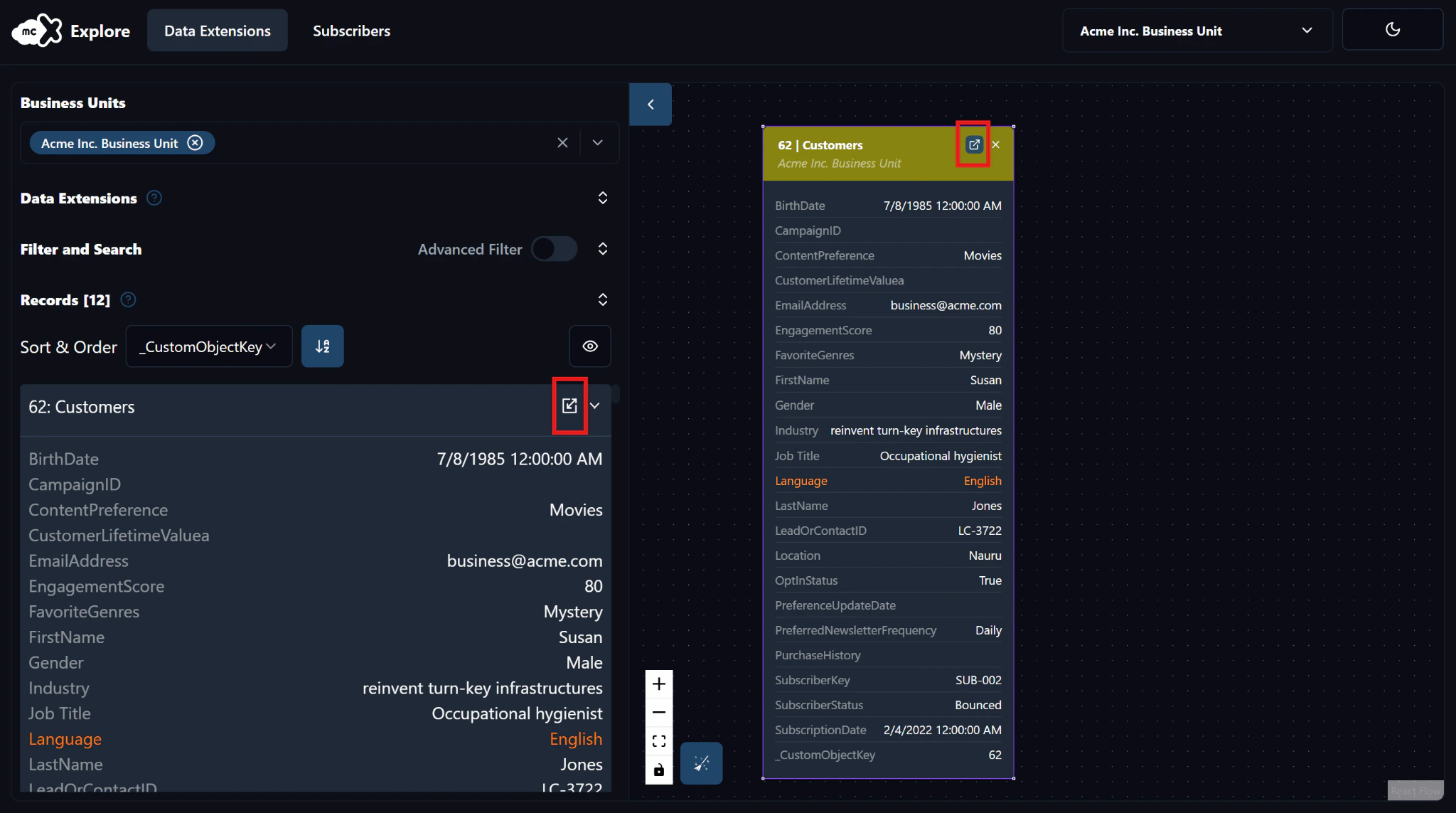The width and height of the screenshot is (1456, 813).
Task: Enable the Advanced Filter switch
Action: tap(555, 249)
